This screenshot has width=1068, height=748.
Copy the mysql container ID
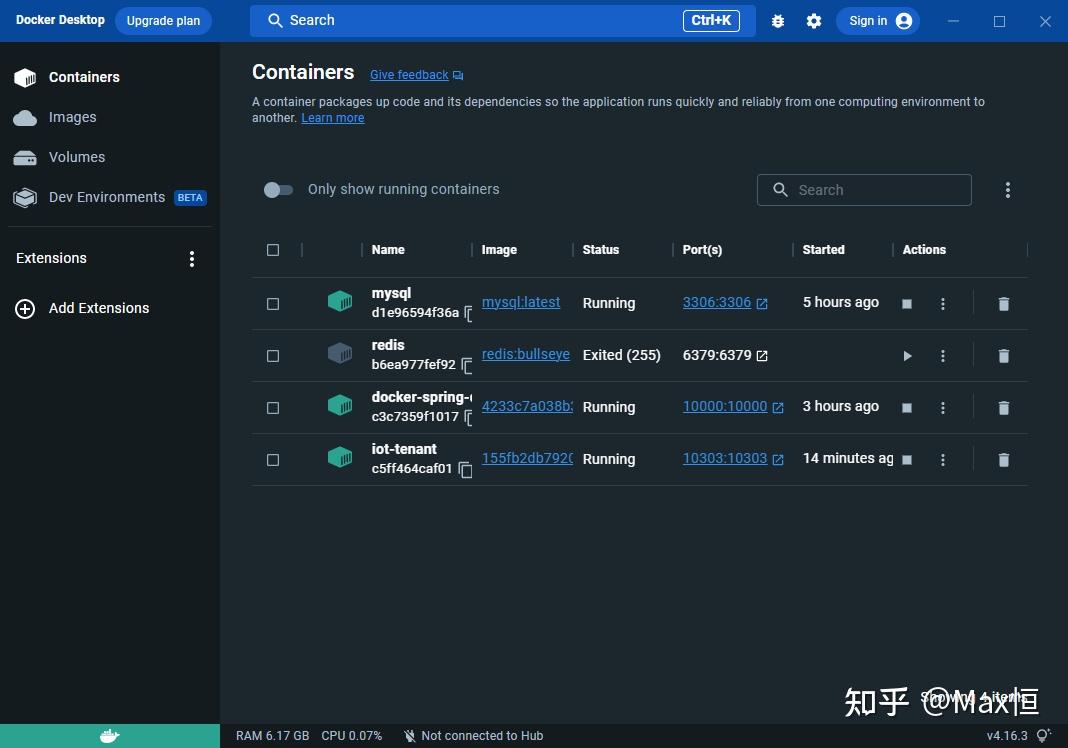466,314
